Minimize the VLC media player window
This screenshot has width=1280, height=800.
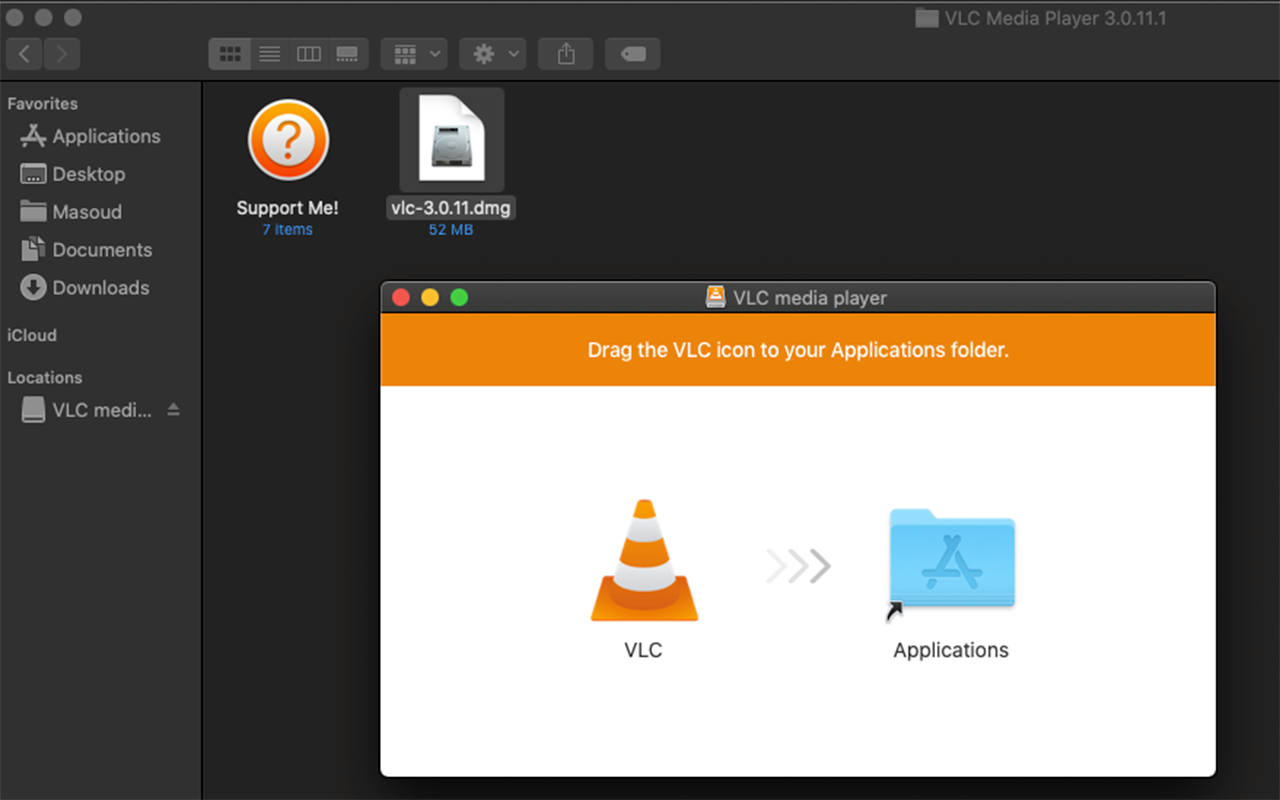(430, 297)
